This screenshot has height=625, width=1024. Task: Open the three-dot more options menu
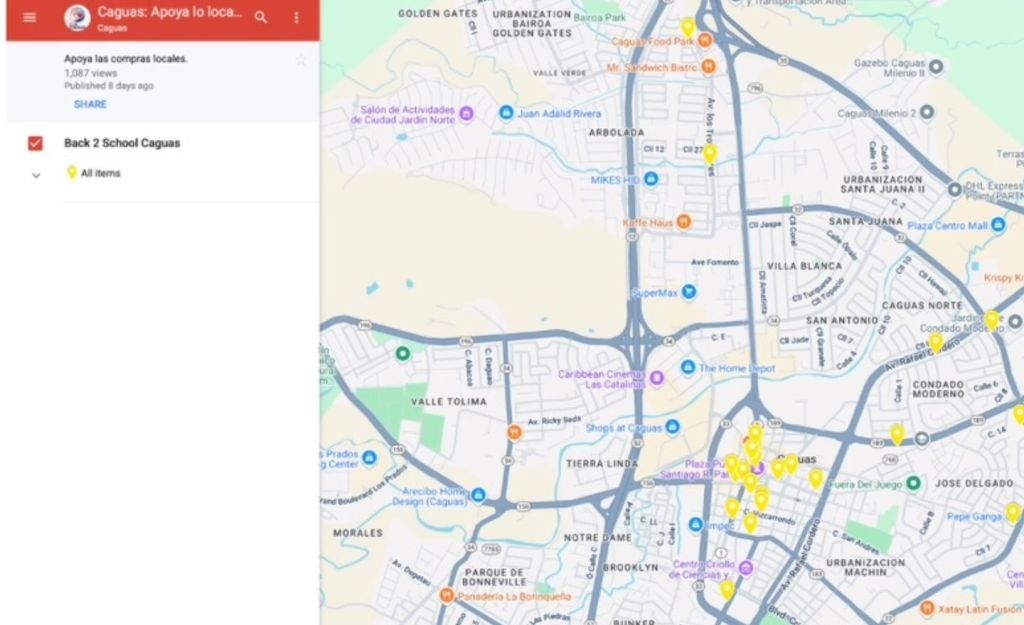[296, 18]
